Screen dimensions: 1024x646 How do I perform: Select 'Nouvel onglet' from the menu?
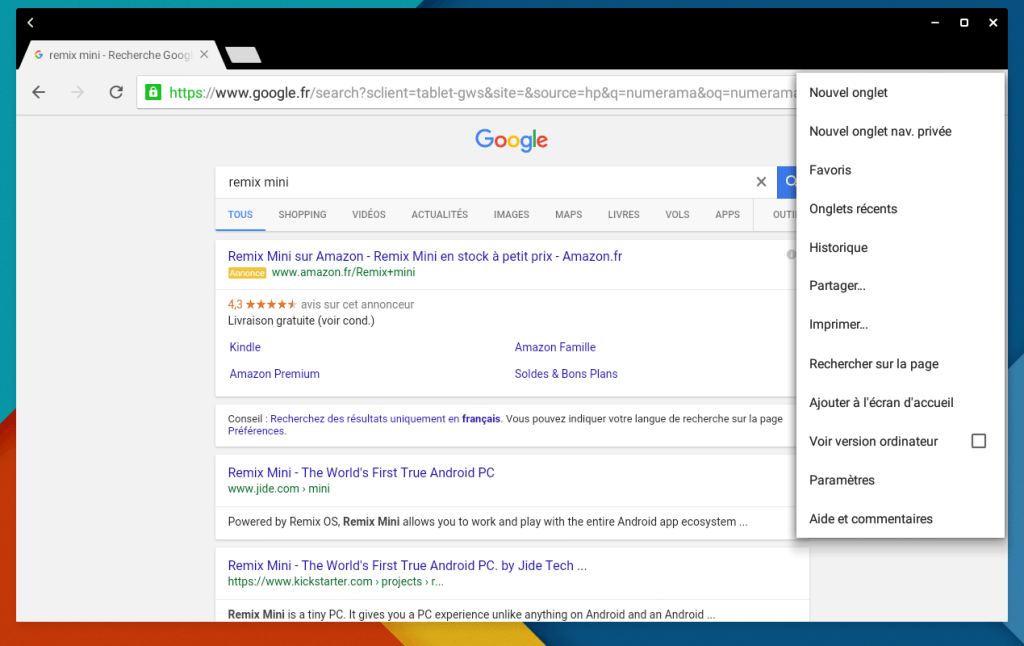pos(900,93)
